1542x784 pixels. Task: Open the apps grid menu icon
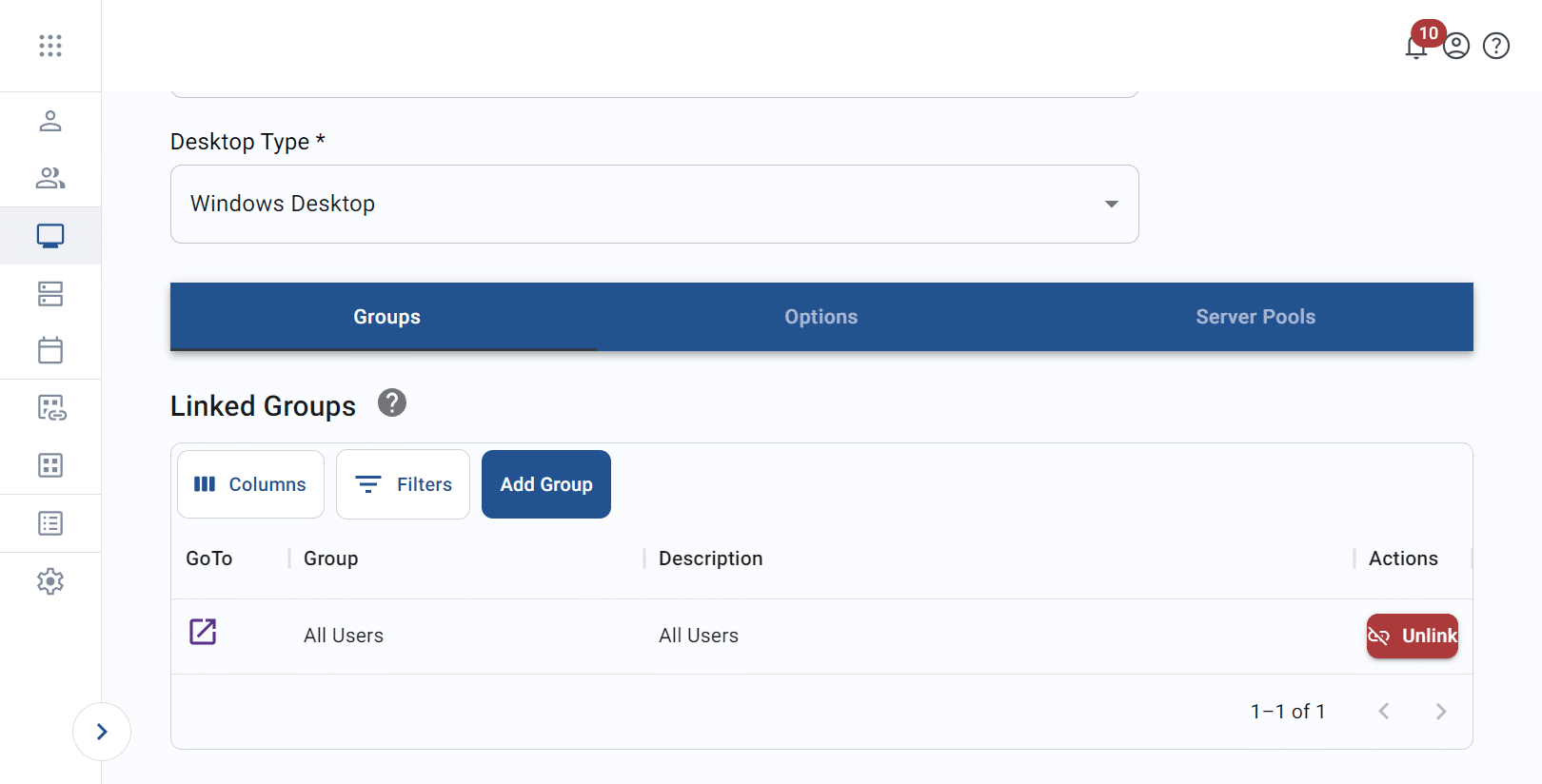pos(50,46)
